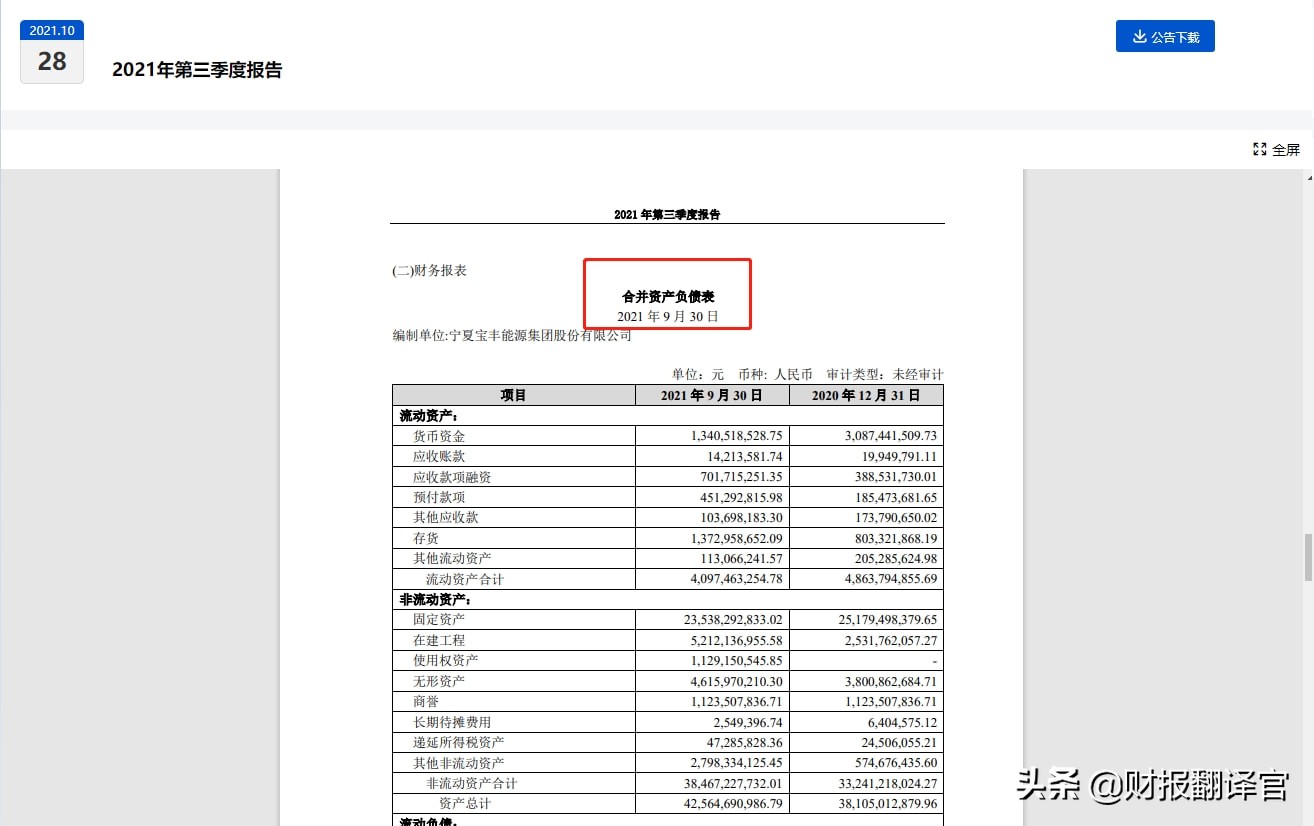Click the 应收款项融资 row label
The image size is (1314, 826).
(x=452, y=477)
